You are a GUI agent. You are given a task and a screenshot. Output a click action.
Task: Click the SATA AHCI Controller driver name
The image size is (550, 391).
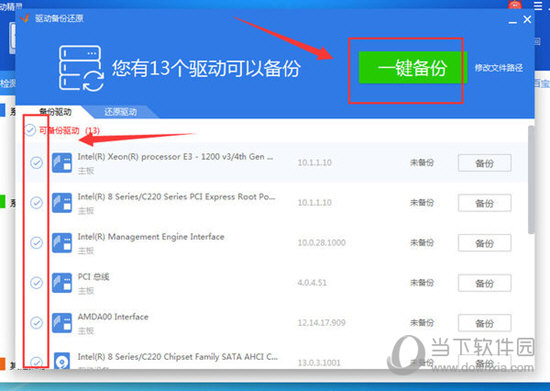(177, 357)
